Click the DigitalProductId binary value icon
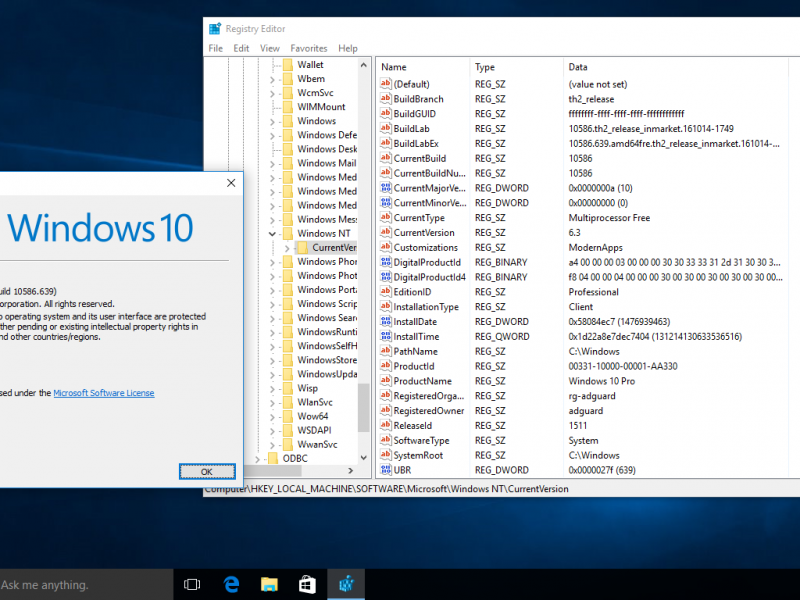 [386, 262]
